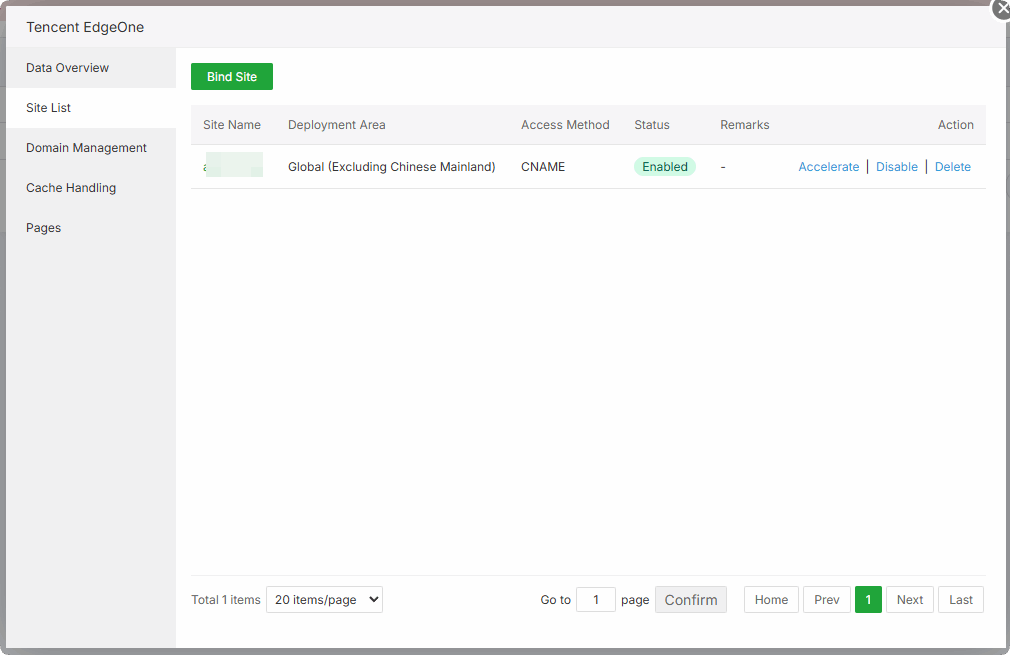This screenshot has height=655, width=1010.
Task: Go to Domain Management
Action: tap(86, 148)
